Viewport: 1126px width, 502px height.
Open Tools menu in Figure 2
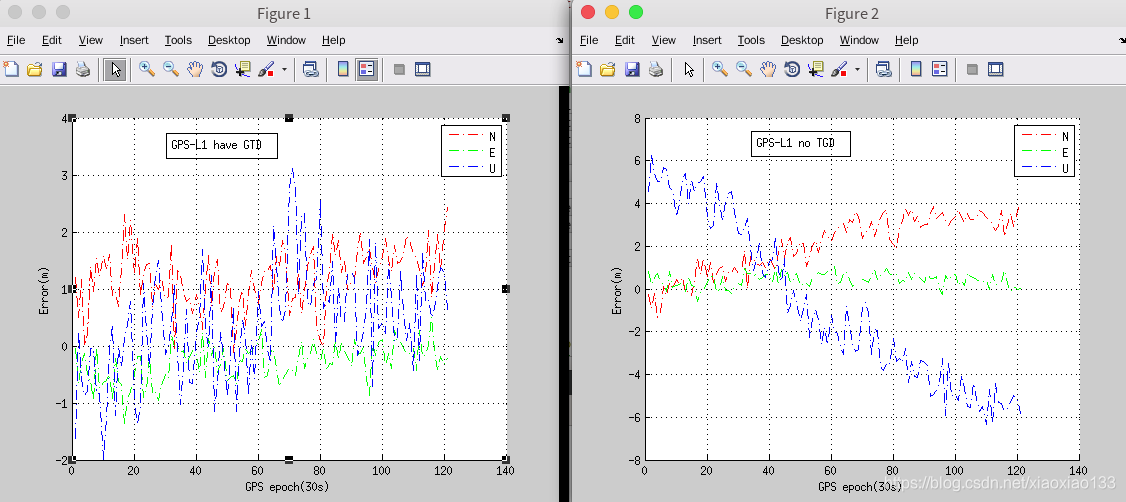751,40
